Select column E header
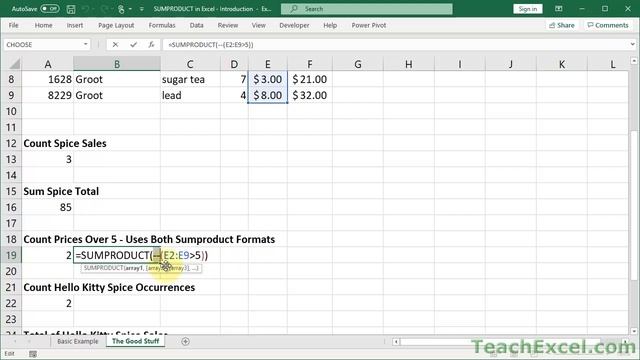The image size is (640, 360). [x=267, y=64]
